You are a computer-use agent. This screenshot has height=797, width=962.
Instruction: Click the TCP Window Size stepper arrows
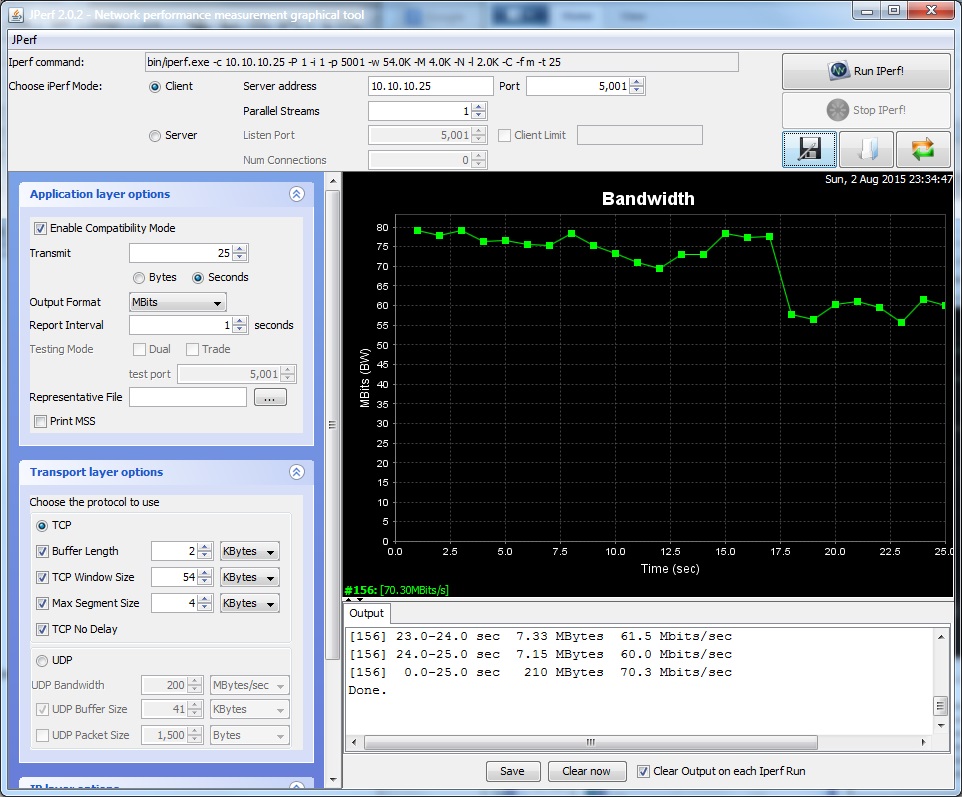(205, 577)
